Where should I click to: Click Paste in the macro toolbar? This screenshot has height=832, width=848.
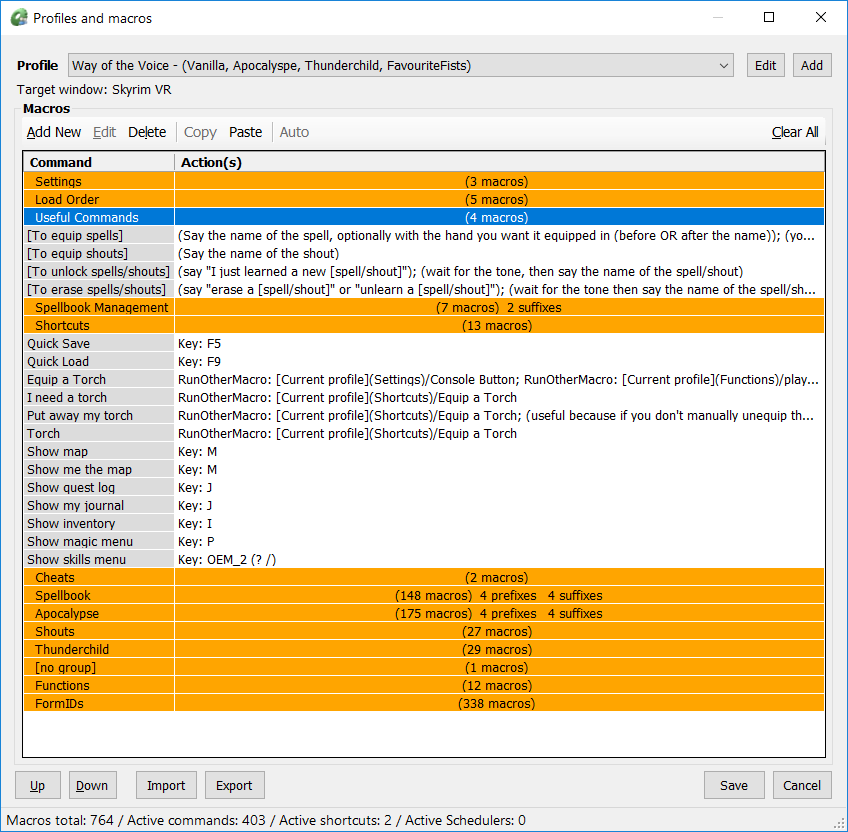[x=245, y=132]
